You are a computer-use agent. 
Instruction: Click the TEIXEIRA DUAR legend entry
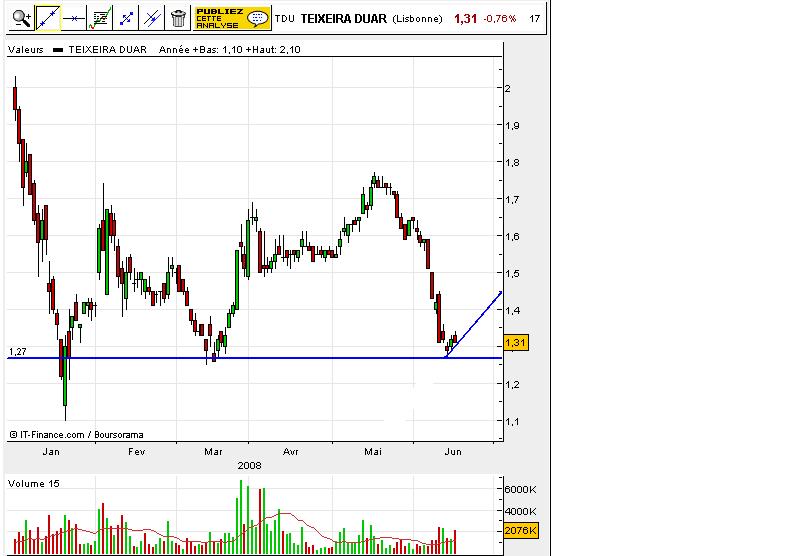[107, 50]
